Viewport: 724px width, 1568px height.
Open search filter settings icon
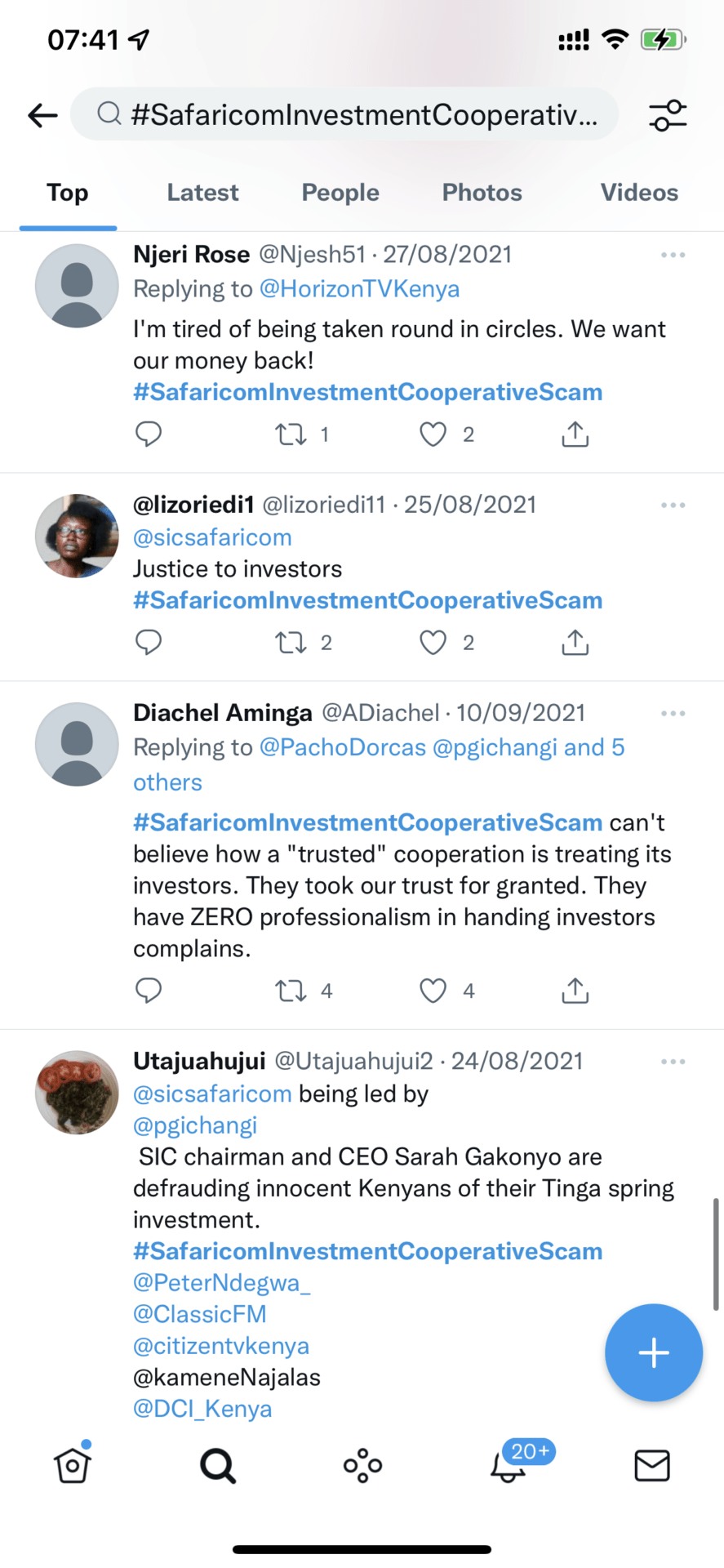click(668, 115)
